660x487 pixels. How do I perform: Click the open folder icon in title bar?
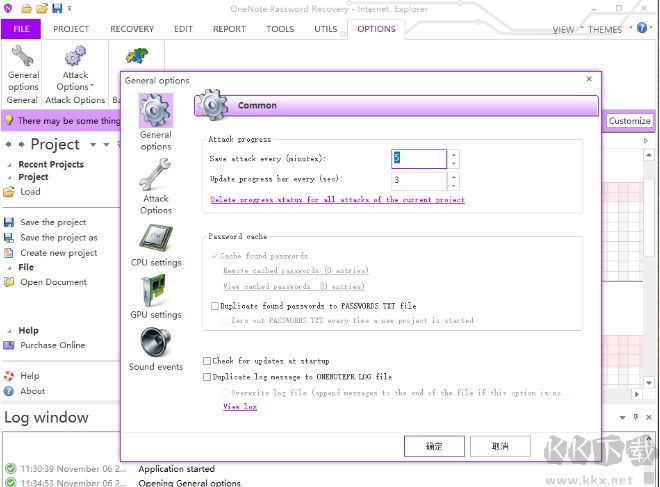[x=42, y=8]
